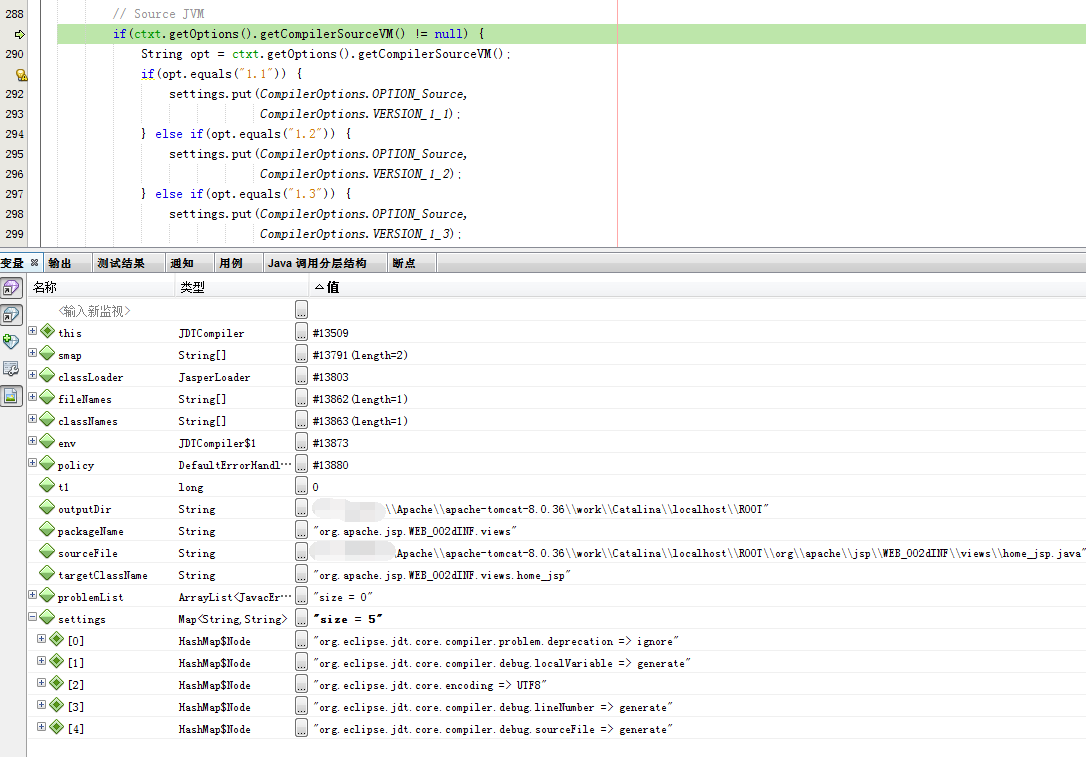Click the green-screen sidebar icon in variables panel
Image resolution: width=1086 pixels, height=757 pixels.
(x=11, y=396)
